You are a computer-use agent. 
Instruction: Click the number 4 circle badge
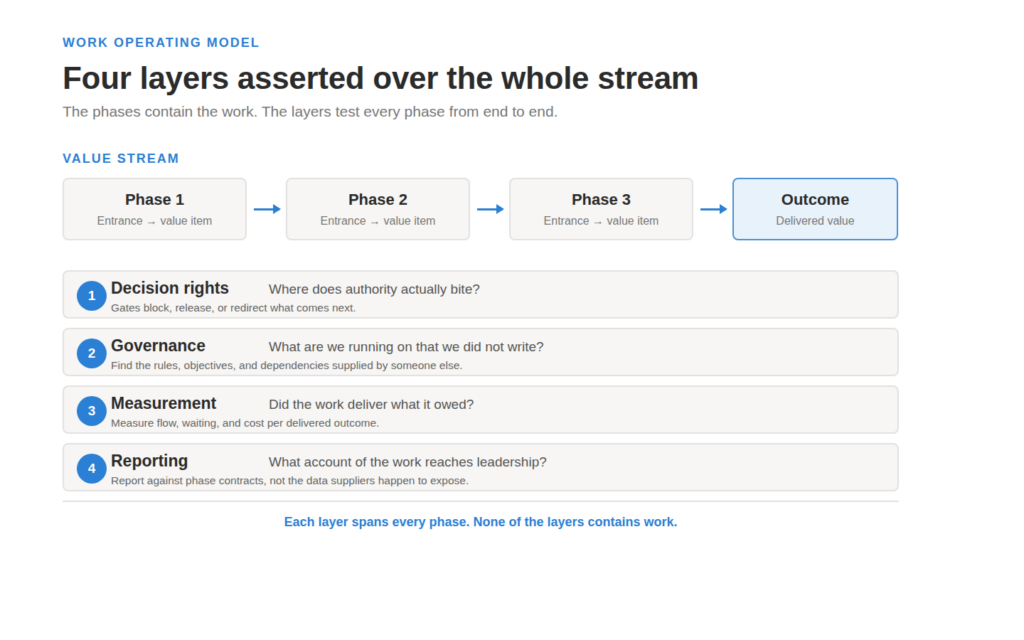(91, 468)
